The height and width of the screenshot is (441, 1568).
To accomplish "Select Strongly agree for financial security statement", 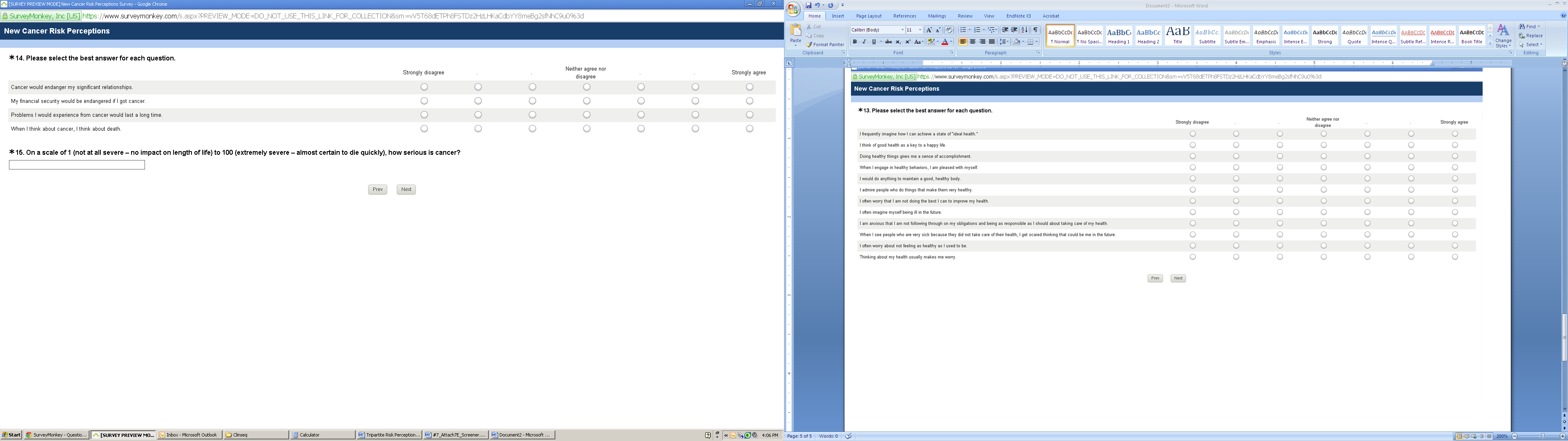I will tap(749, 101).
